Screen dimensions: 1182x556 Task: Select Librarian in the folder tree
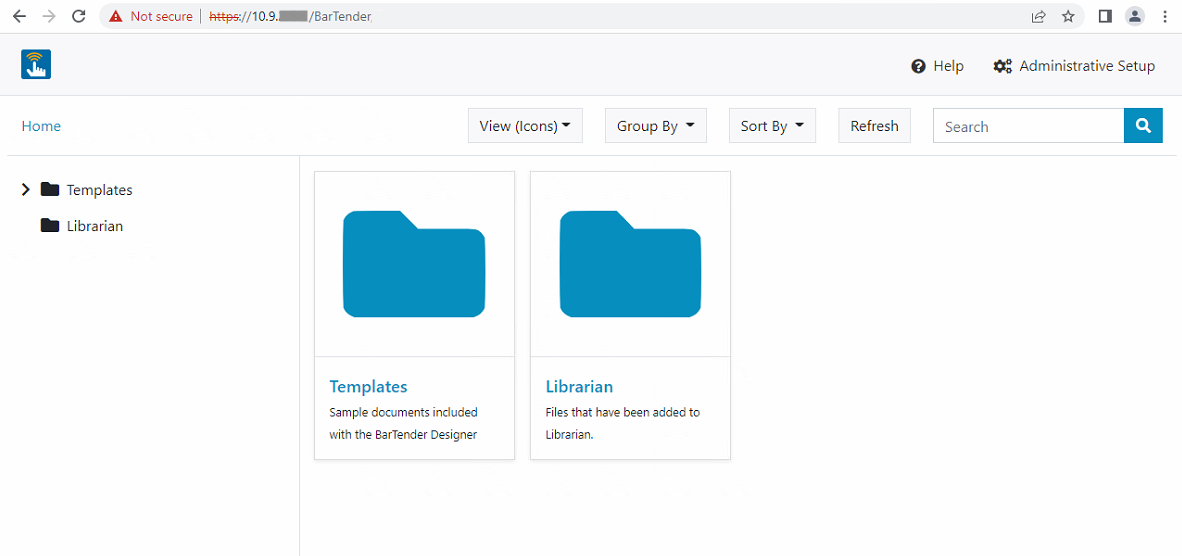tap(94, 226)
